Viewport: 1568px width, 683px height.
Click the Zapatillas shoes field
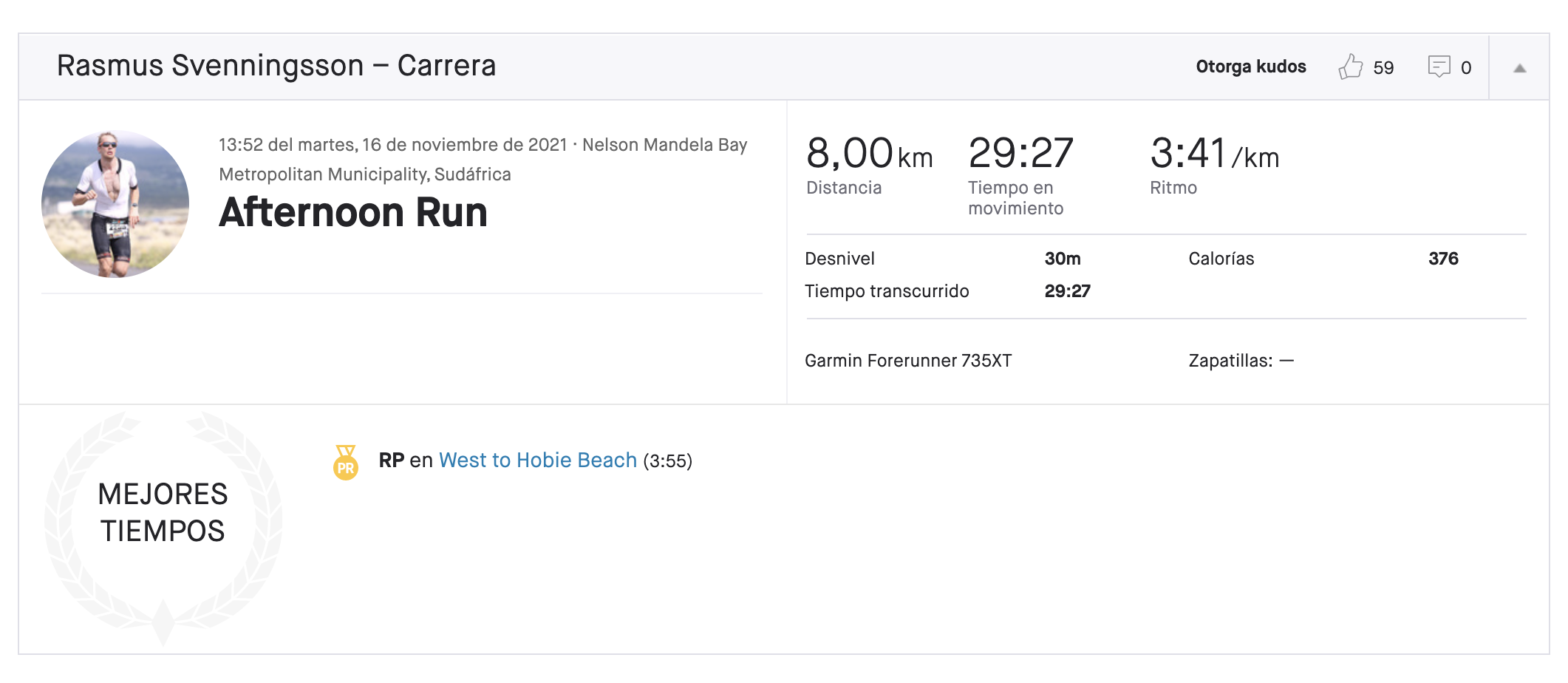[1241, 361]
